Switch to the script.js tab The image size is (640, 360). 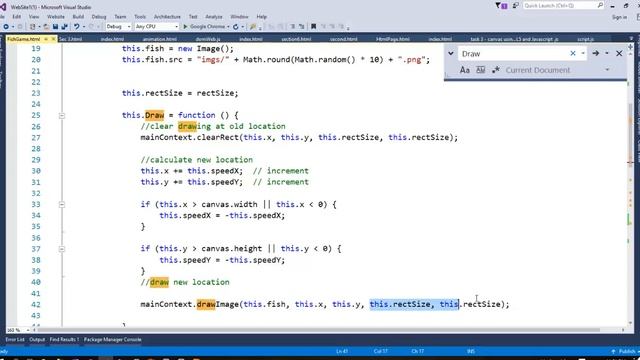coord(586,39)
